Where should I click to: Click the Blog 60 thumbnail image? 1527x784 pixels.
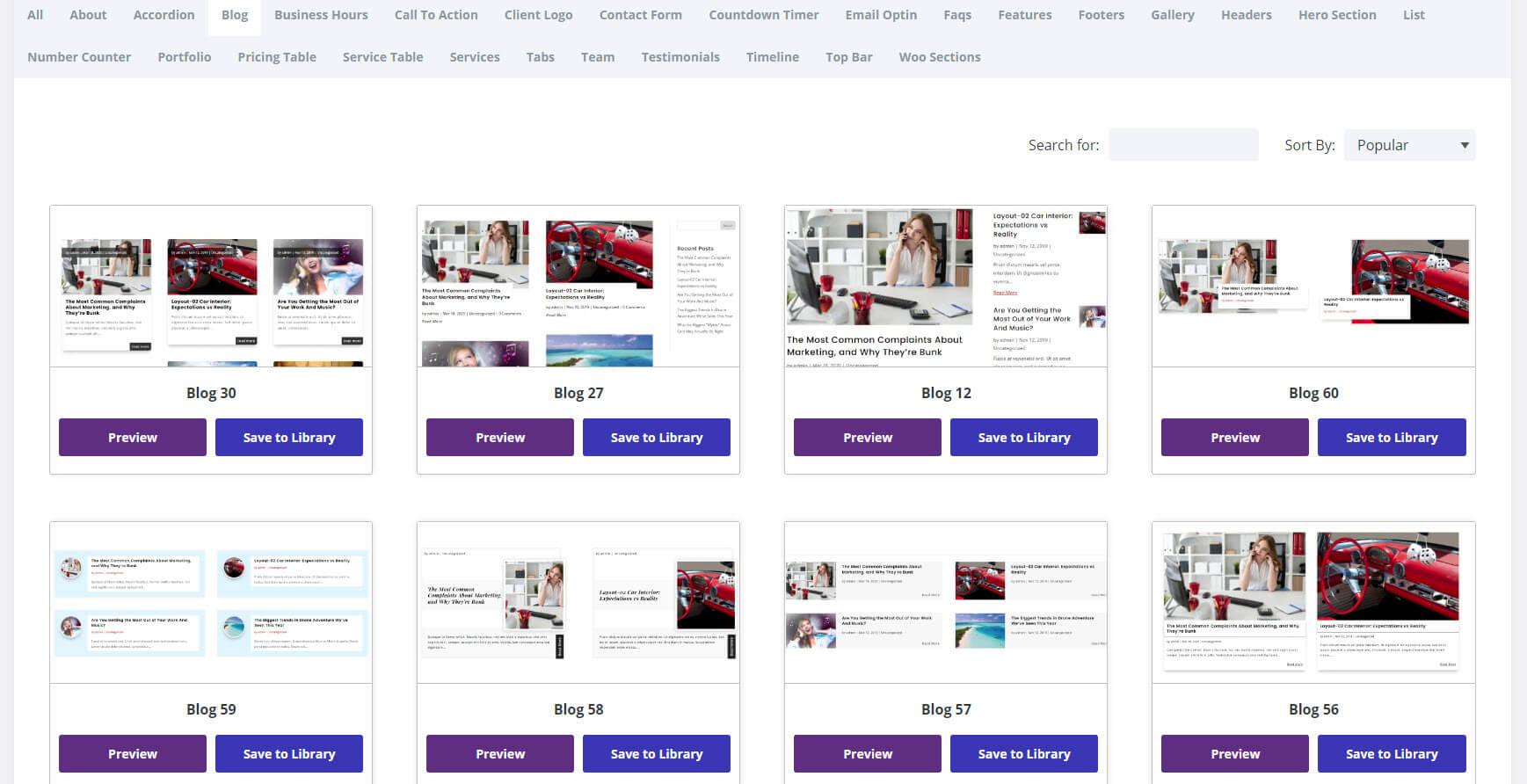pos(1313,287)
